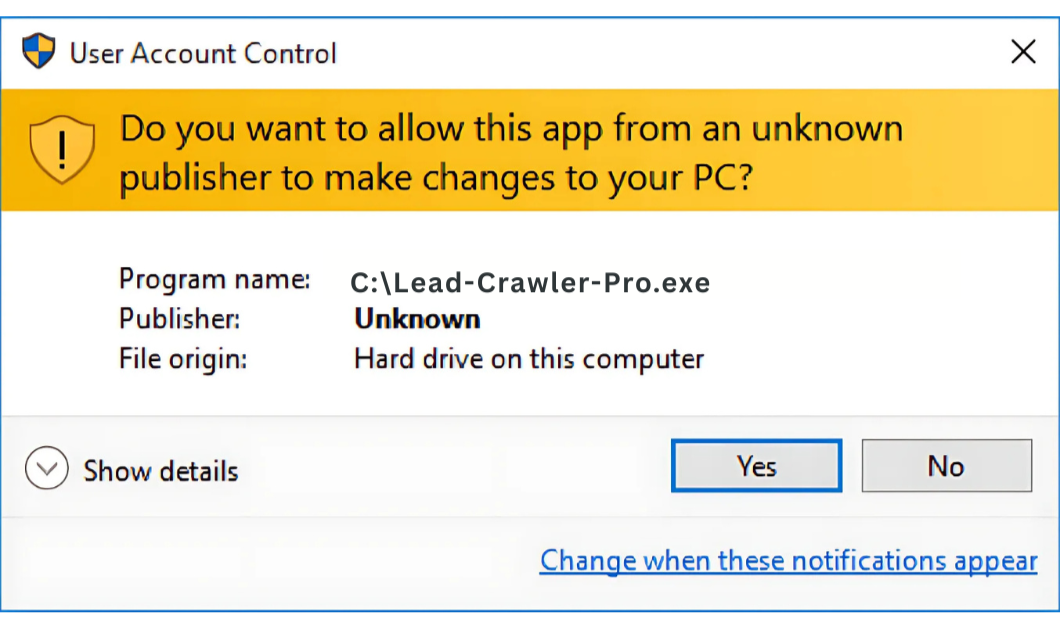Click the program path C:\Lead-Crawler-Pro.exe

tap(530, 283)
